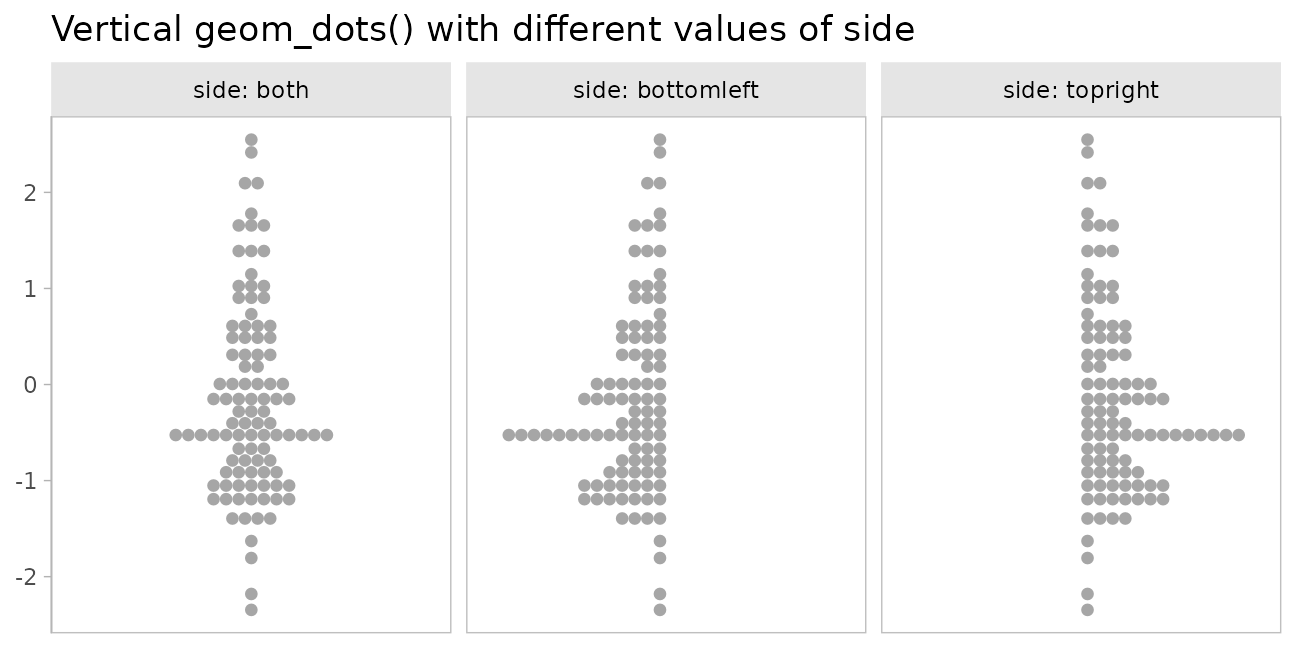
Task: Click bottommost dot in 'side: topright' panel
Action: (1087, 609)
